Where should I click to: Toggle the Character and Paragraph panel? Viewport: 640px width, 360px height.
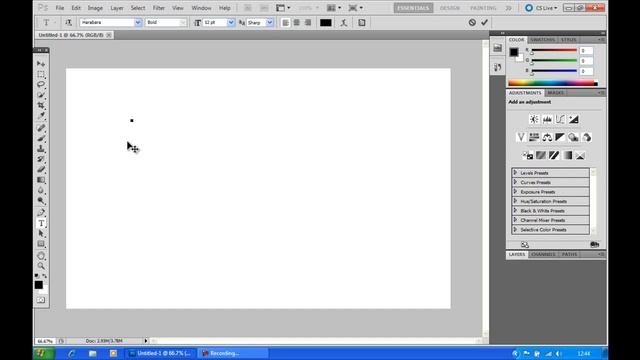tap(362, 23)
